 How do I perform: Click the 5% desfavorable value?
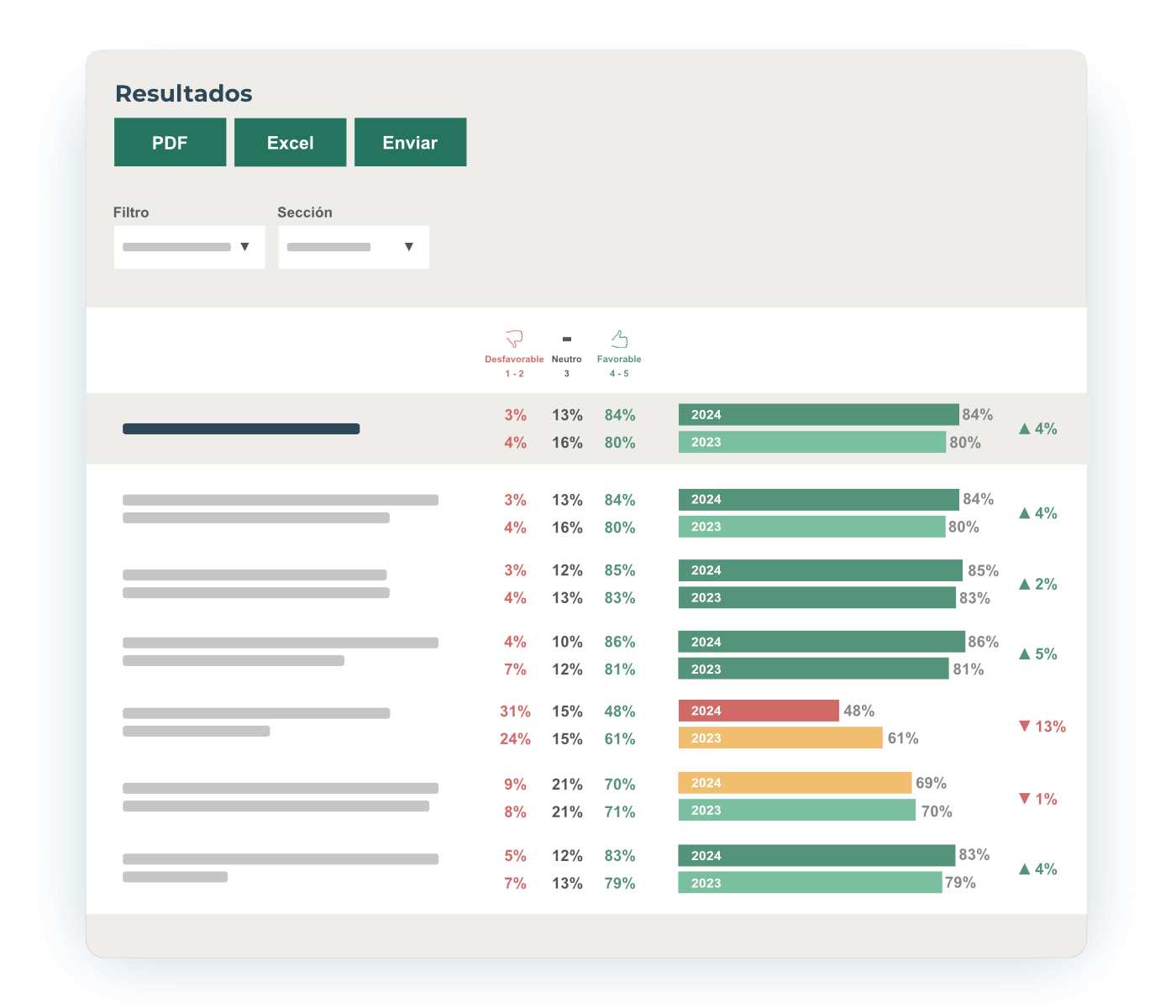pyautogui.click(x=515, y=856)
